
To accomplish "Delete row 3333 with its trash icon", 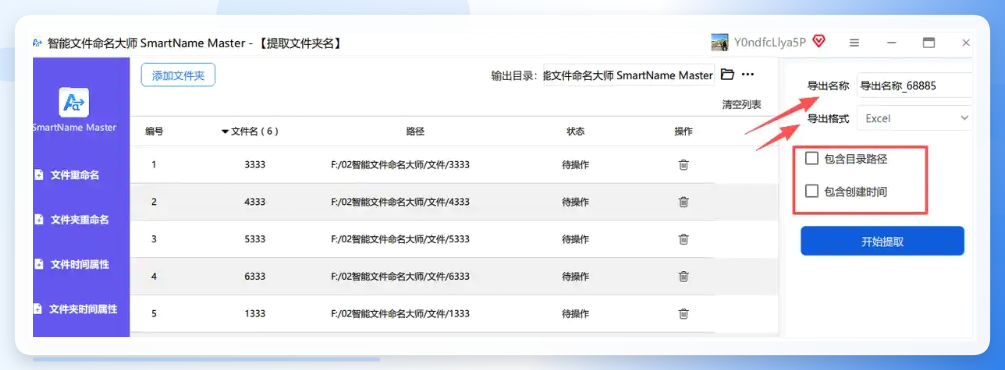I will click(x=683, y=165).
